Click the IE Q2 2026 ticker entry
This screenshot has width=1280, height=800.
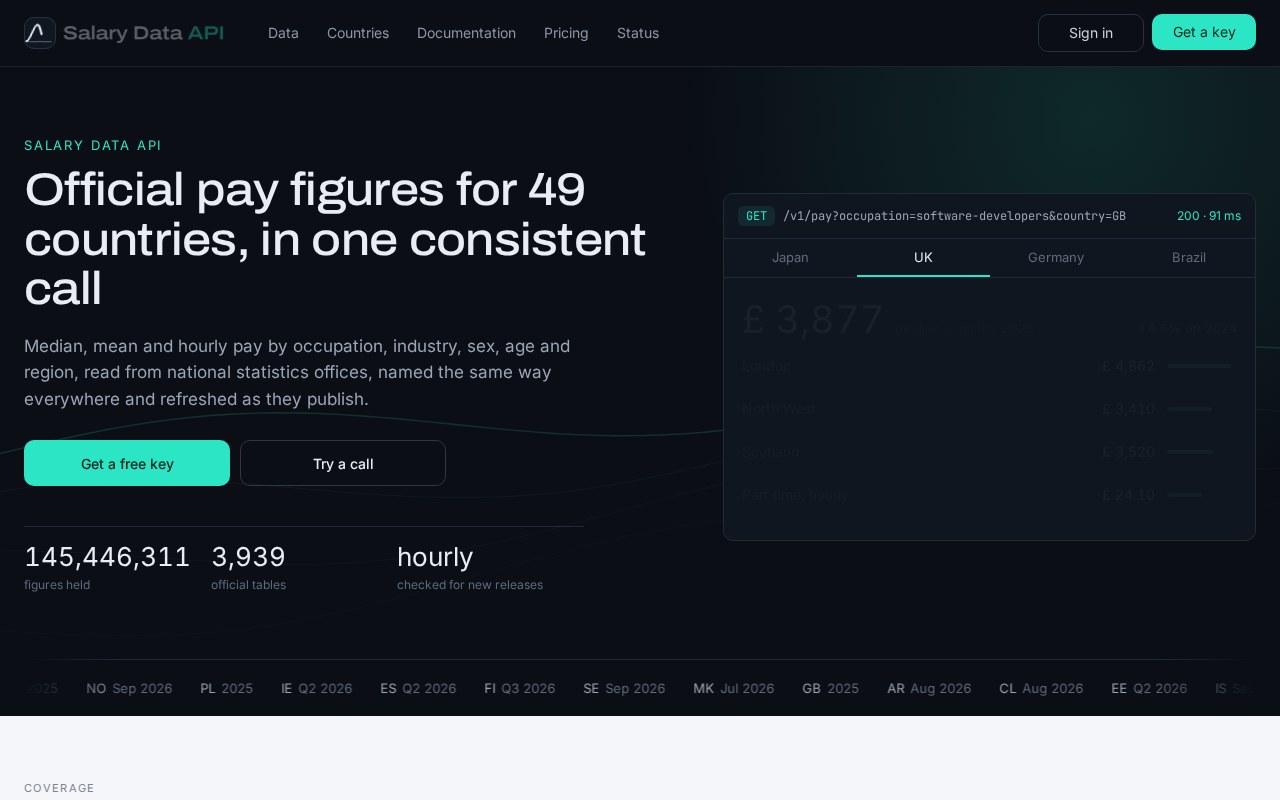(316, 688)
